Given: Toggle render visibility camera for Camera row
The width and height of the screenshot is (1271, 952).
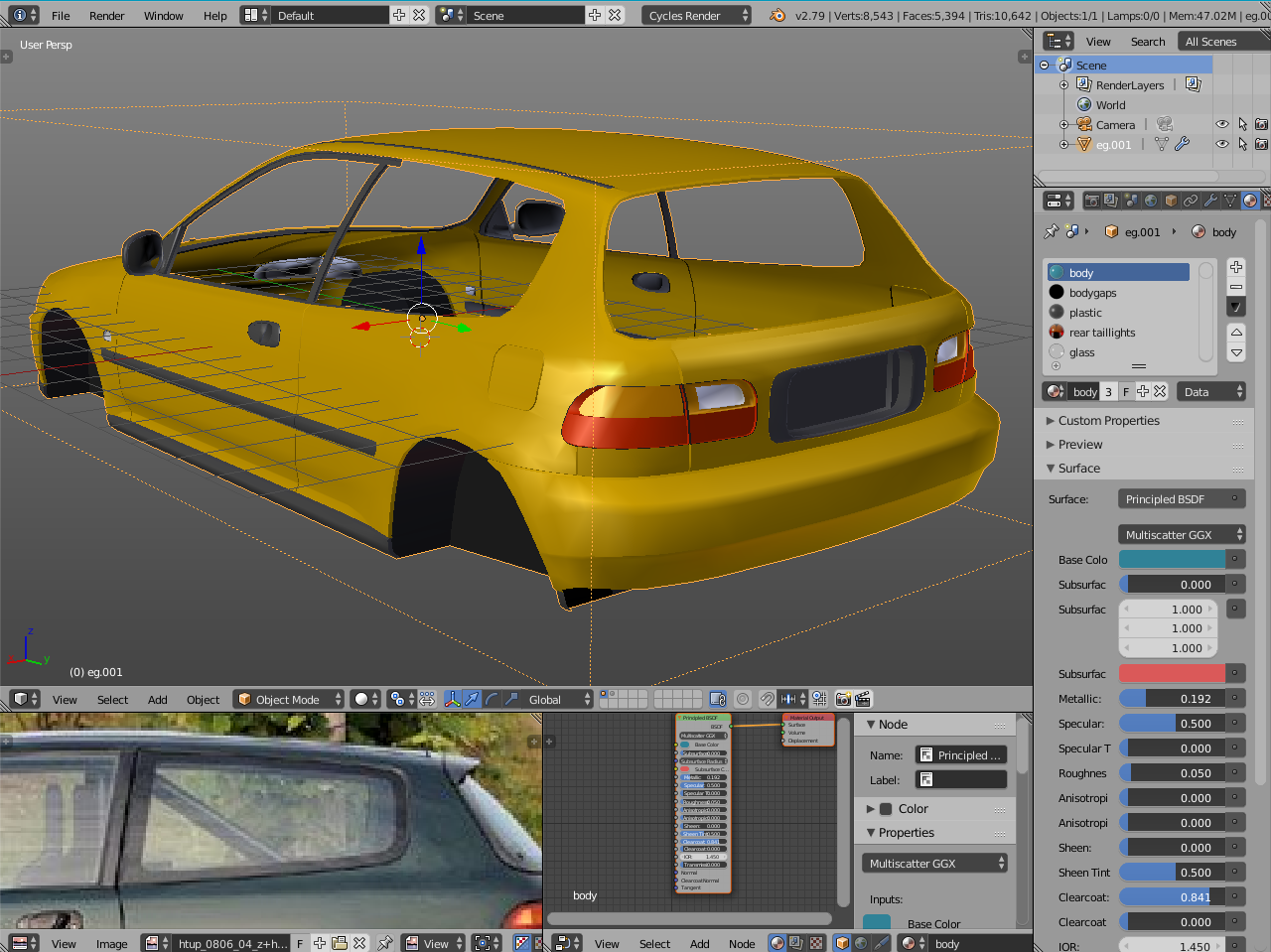Looking at the screenshot, I should [1261, 124].
